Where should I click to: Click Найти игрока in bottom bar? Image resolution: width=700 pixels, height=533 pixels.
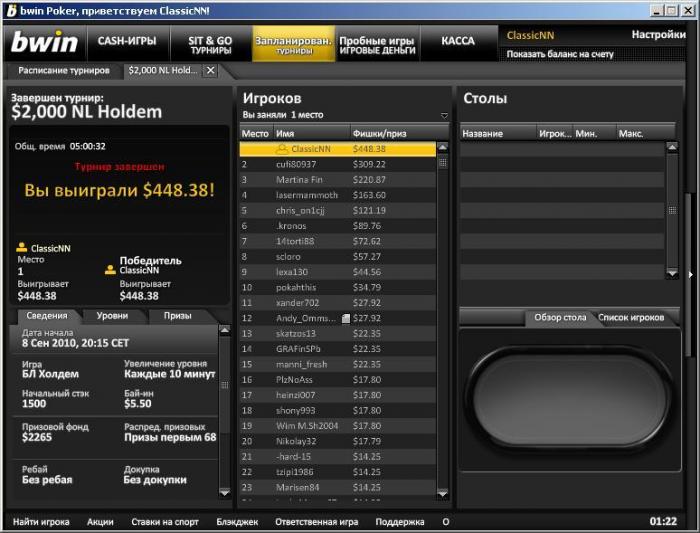(x=41, y=521)
